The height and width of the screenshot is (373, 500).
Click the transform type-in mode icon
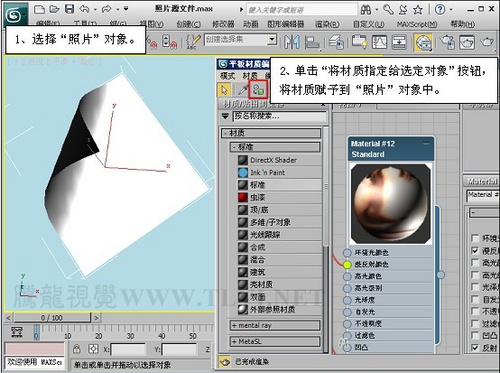[x=93, y=349]
